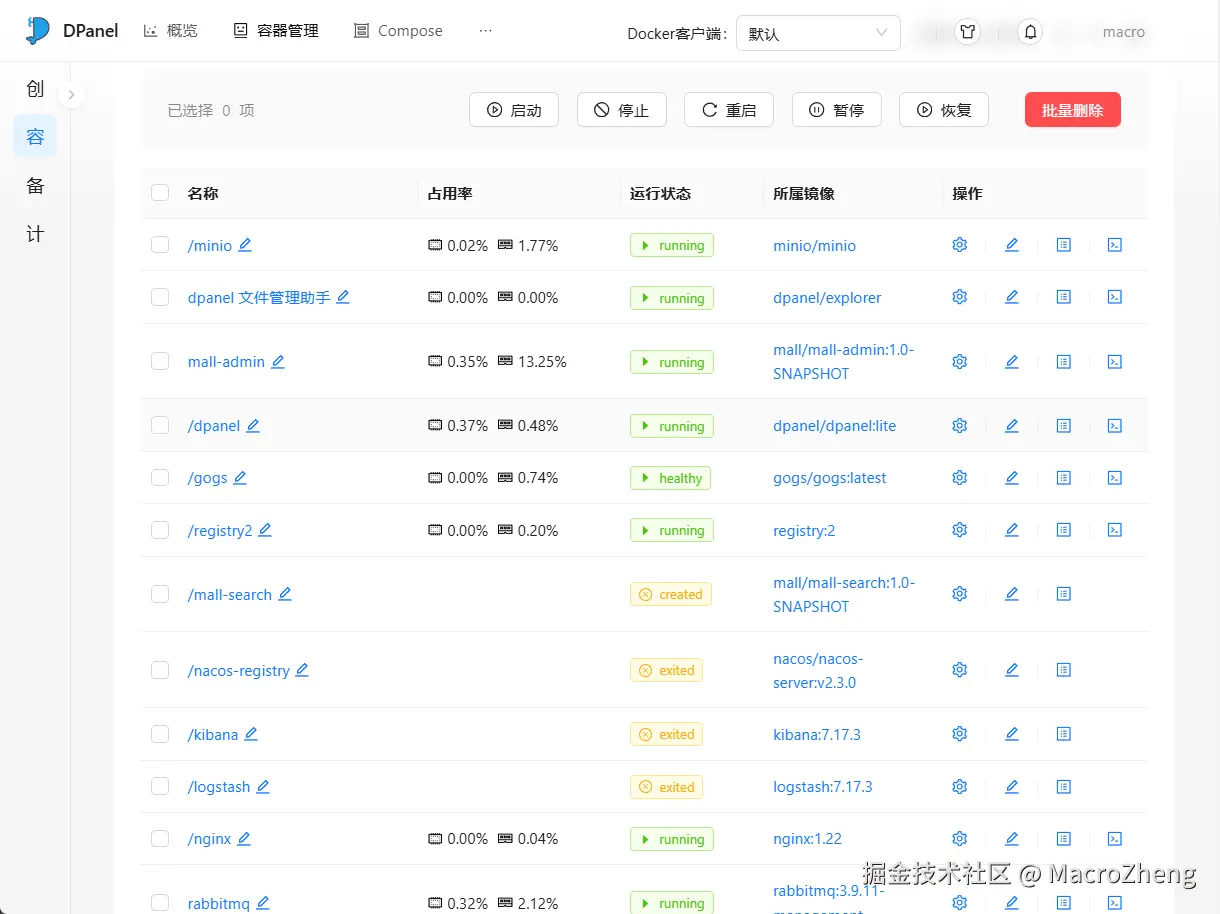This screenshot has width=1220, height=914.
Task: Check the /kibana row checkbox
Action: [160, 734]
